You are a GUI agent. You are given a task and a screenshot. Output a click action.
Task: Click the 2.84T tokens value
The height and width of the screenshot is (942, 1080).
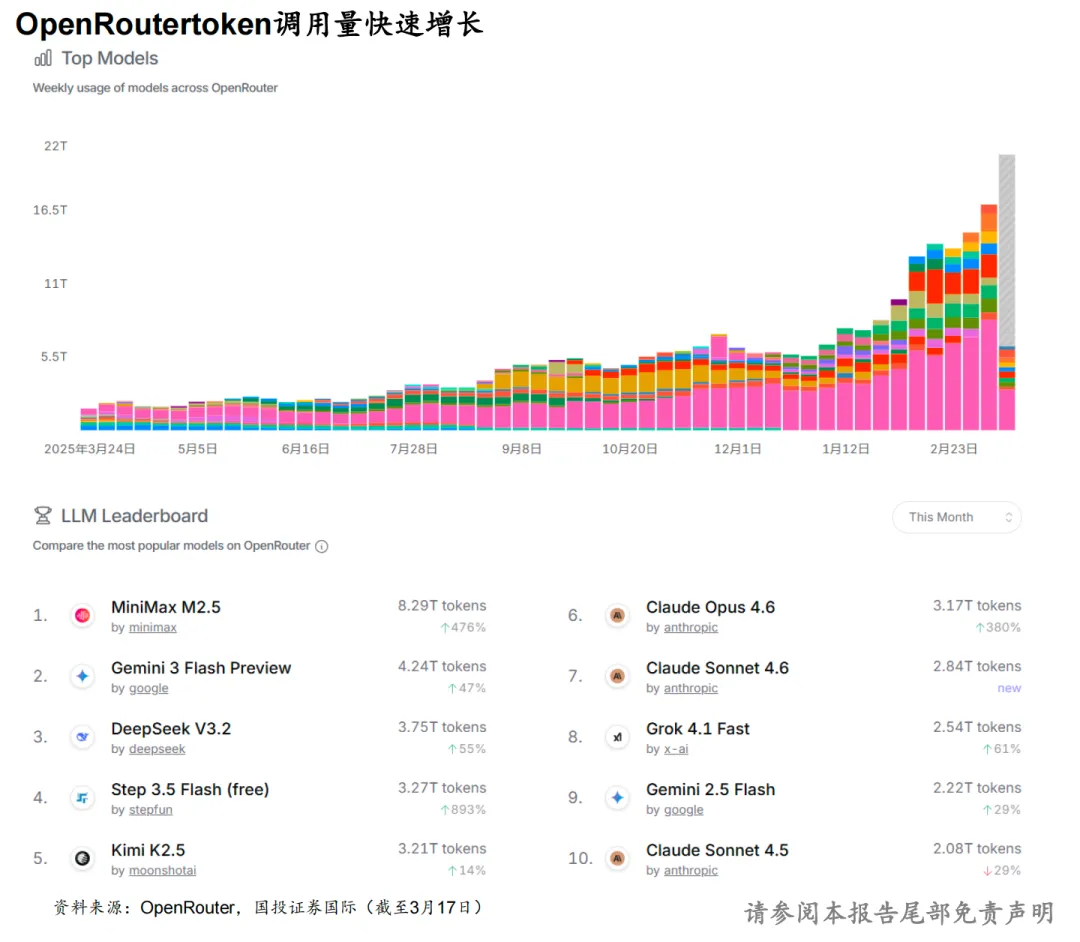tap(977, 666)
